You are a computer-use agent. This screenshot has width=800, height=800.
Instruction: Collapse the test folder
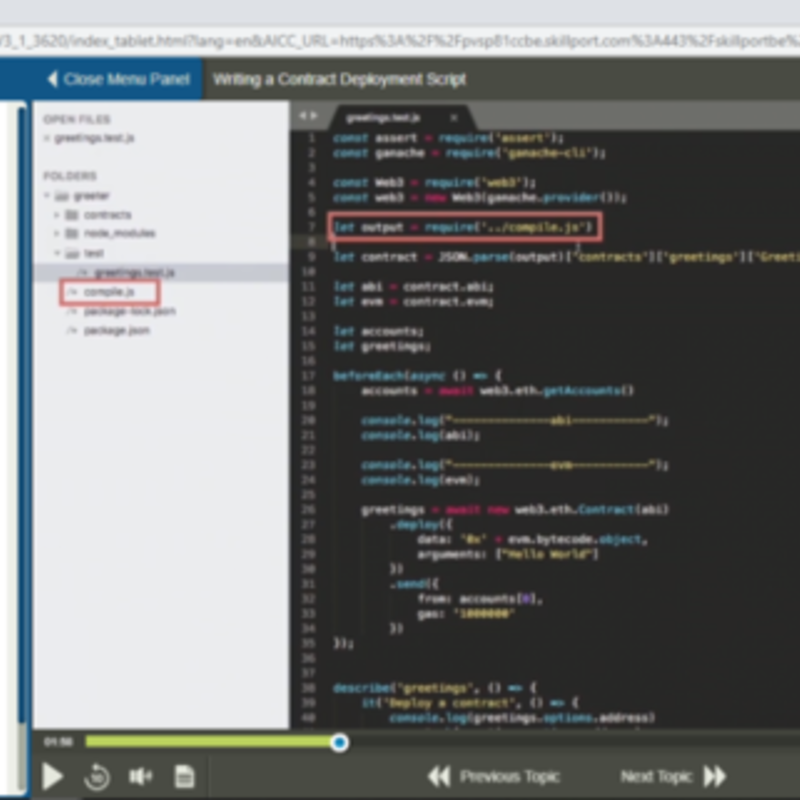[57, 253]
